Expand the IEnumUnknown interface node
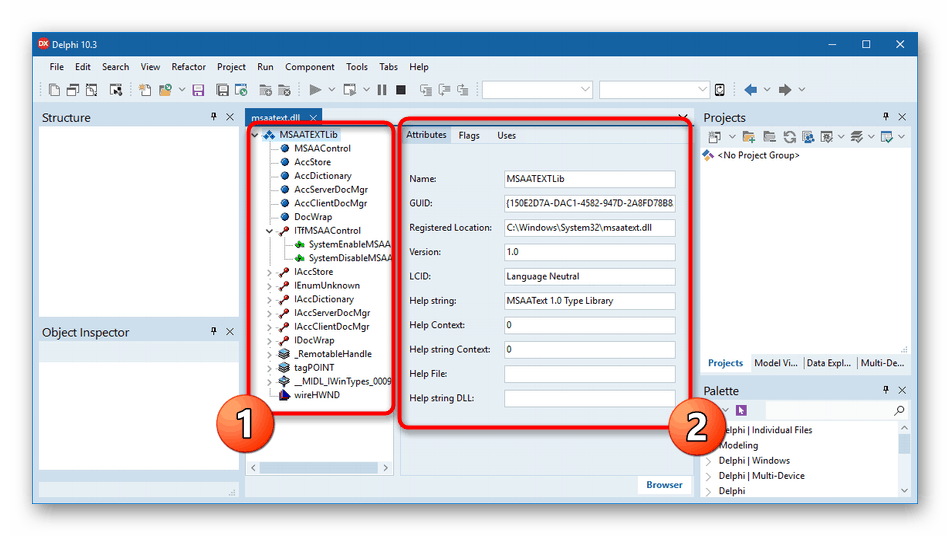 click(x=270, y=285)
